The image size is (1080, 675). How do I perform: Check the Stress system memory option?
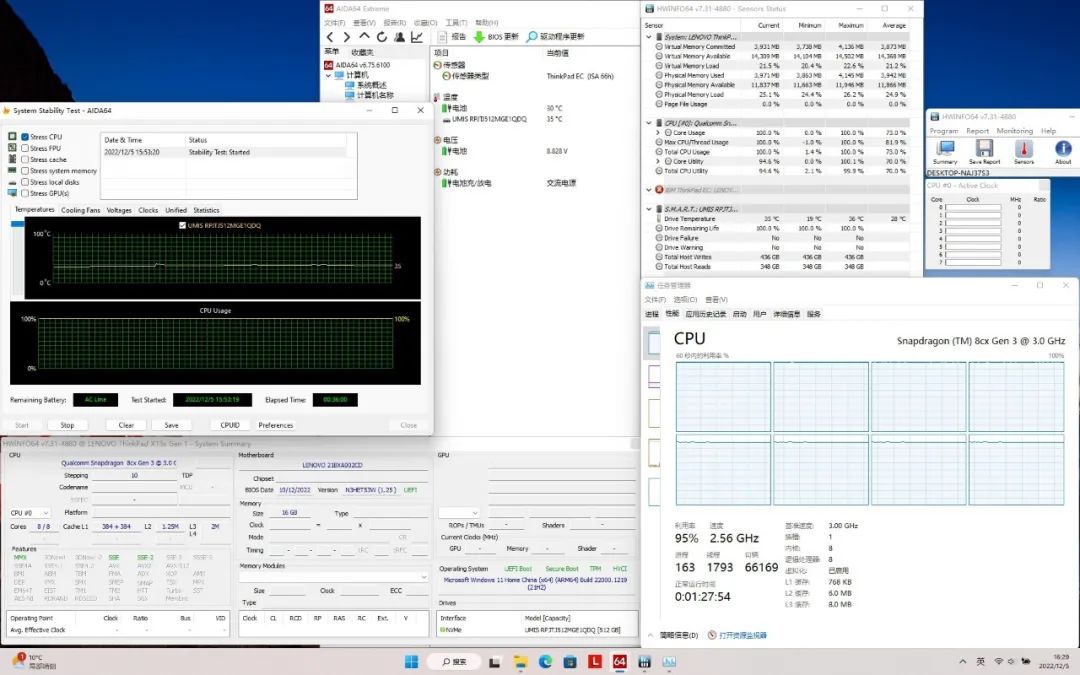coord(25,171)
